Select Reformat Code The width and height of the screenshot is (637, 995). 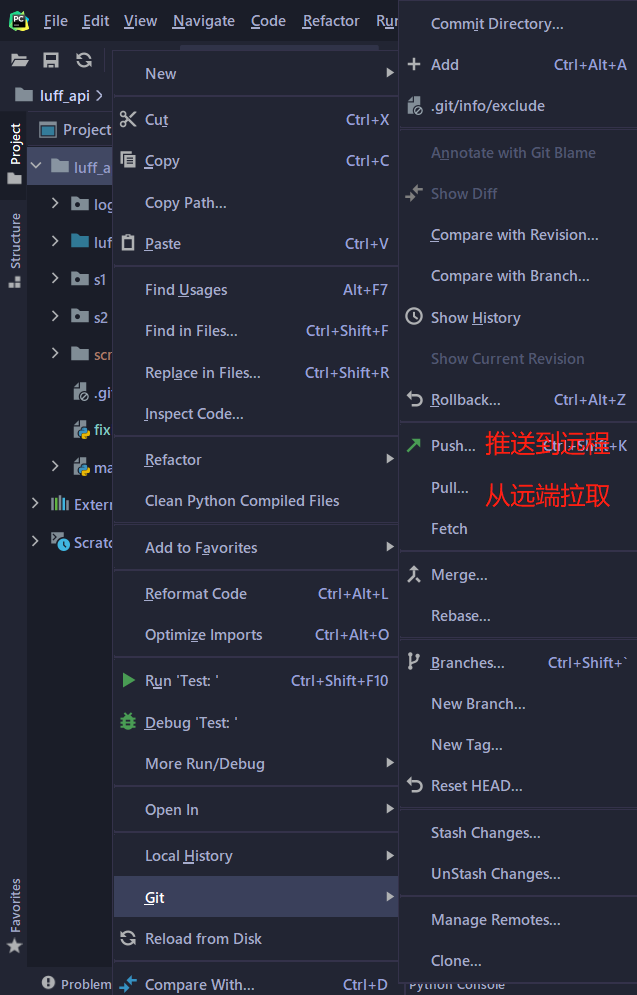(256, 594)
